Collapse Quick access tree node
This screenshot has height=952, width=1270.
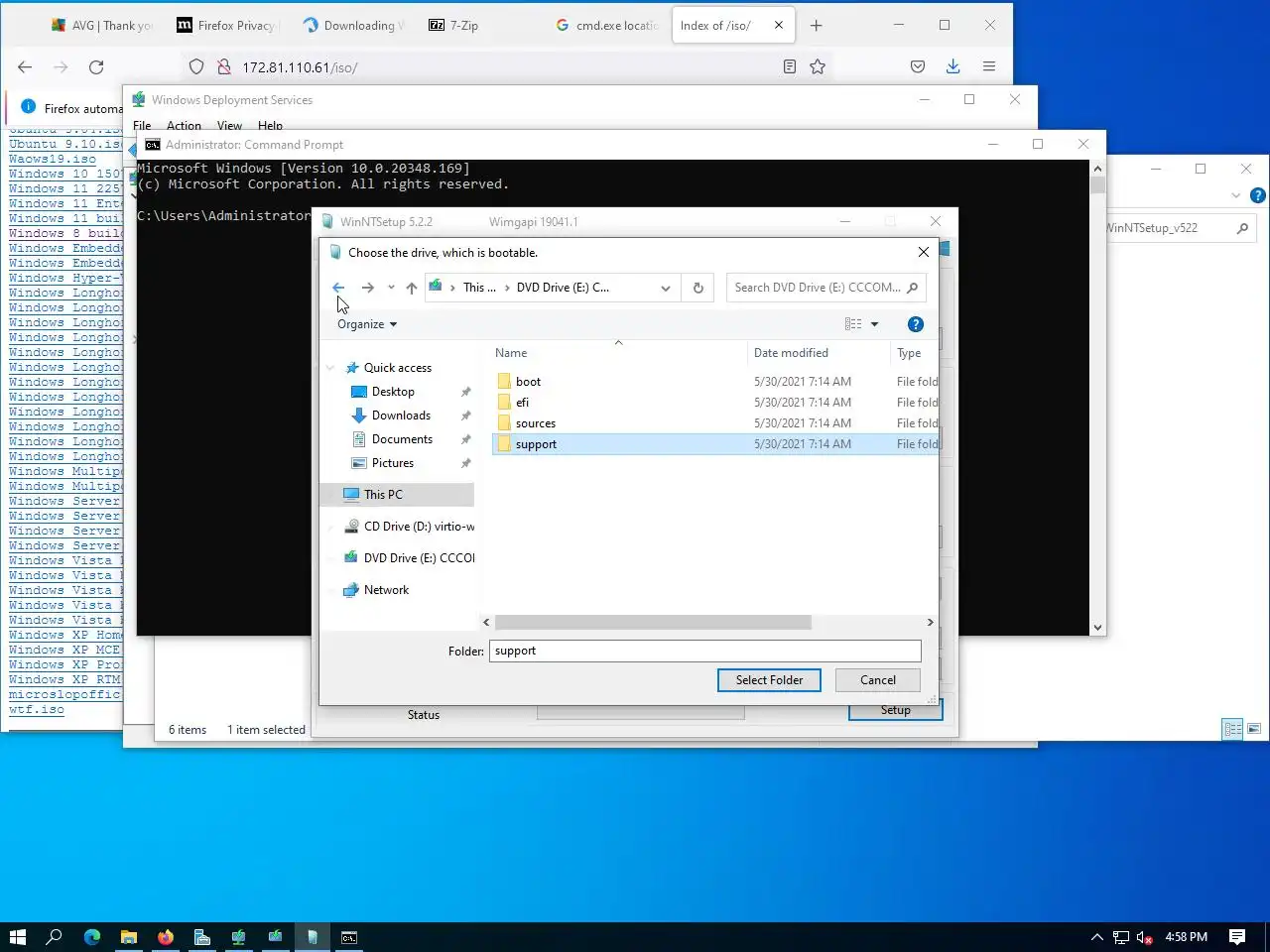click(x=330, y=368)
